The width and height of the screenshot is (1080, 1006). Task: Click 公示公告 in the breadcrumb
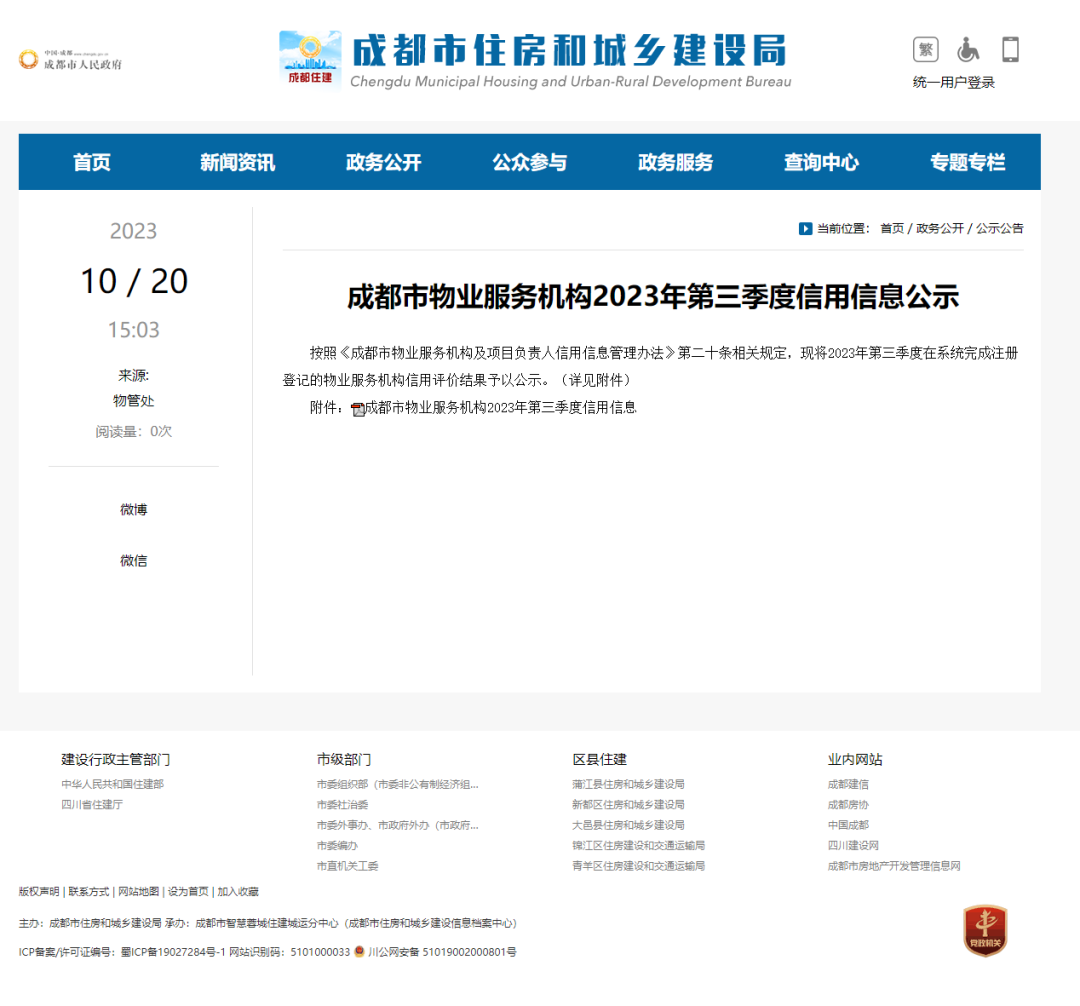click(x=1000, y=229)
